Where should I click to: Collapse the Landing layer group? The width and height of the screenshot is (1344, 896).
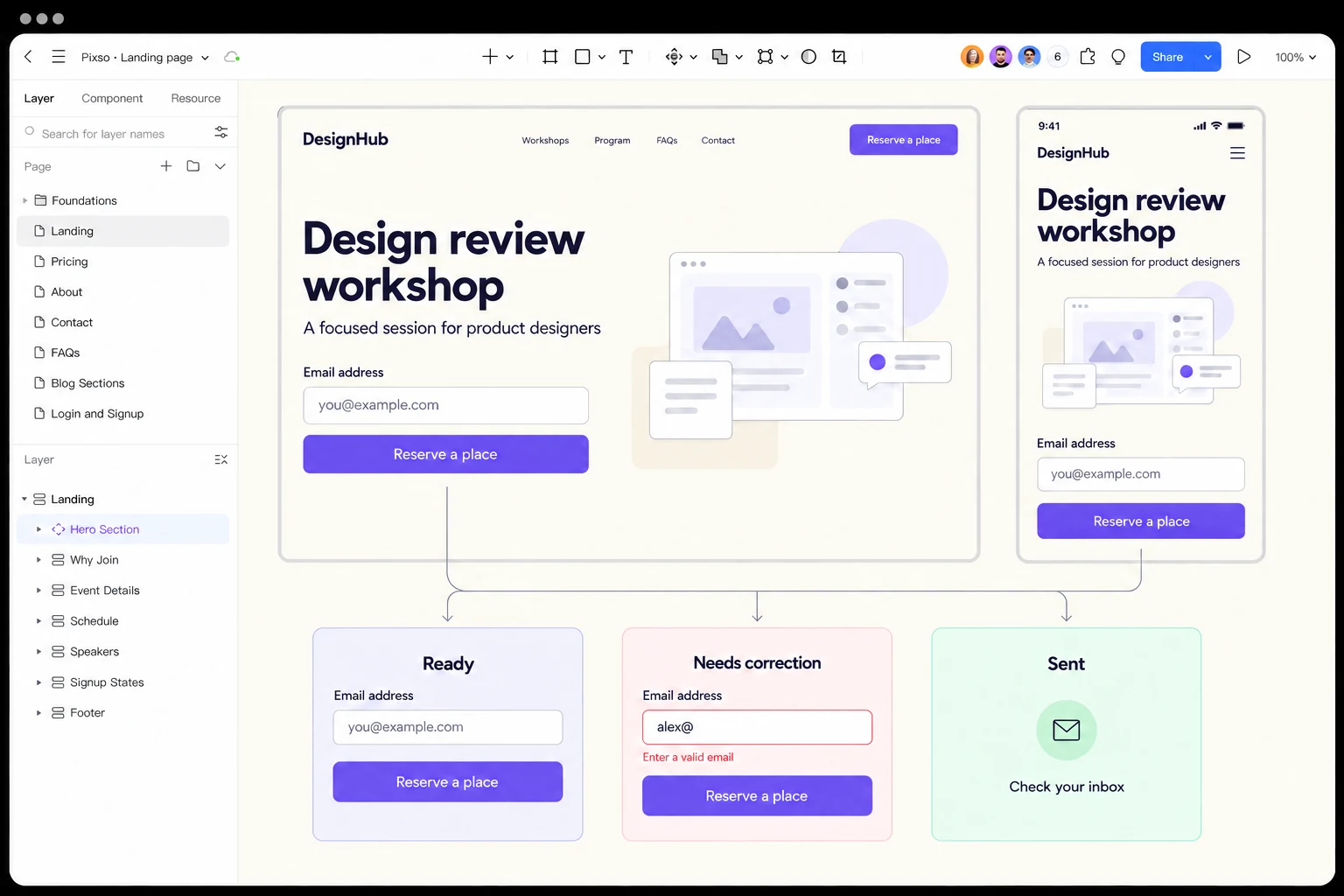coord(24,499)
